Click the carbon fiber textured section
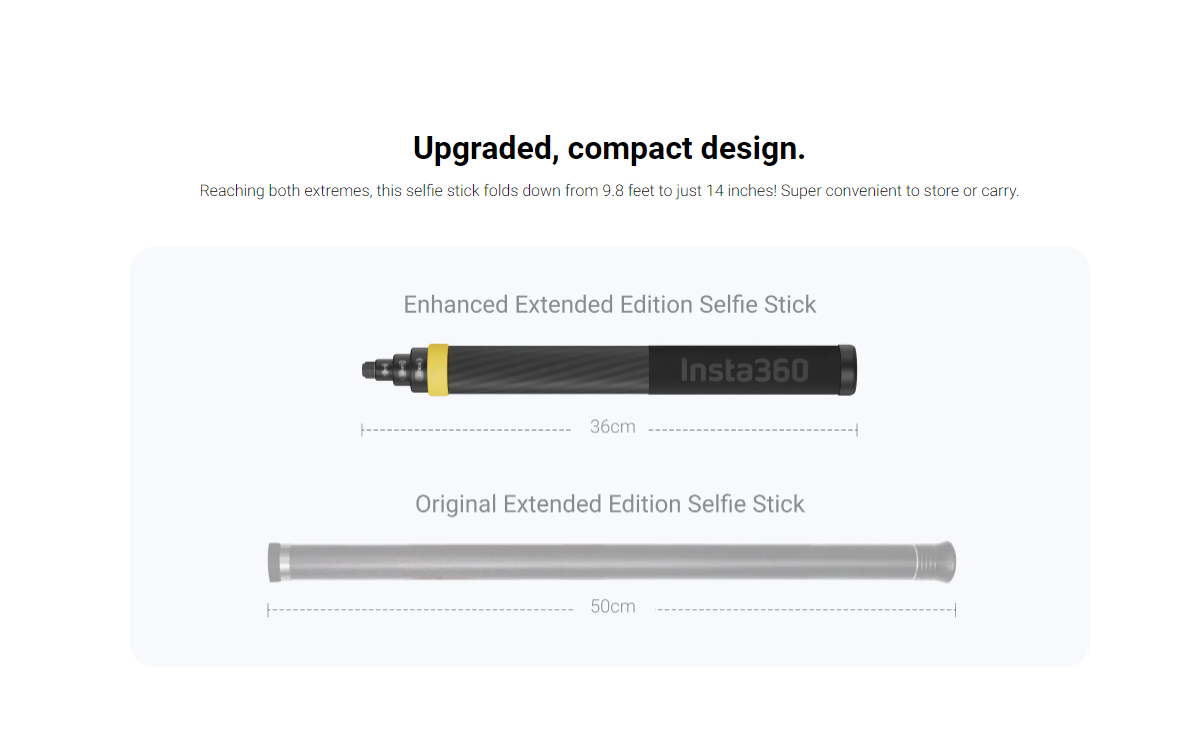Screen dimensions: 1200x750 click(547, 369)
